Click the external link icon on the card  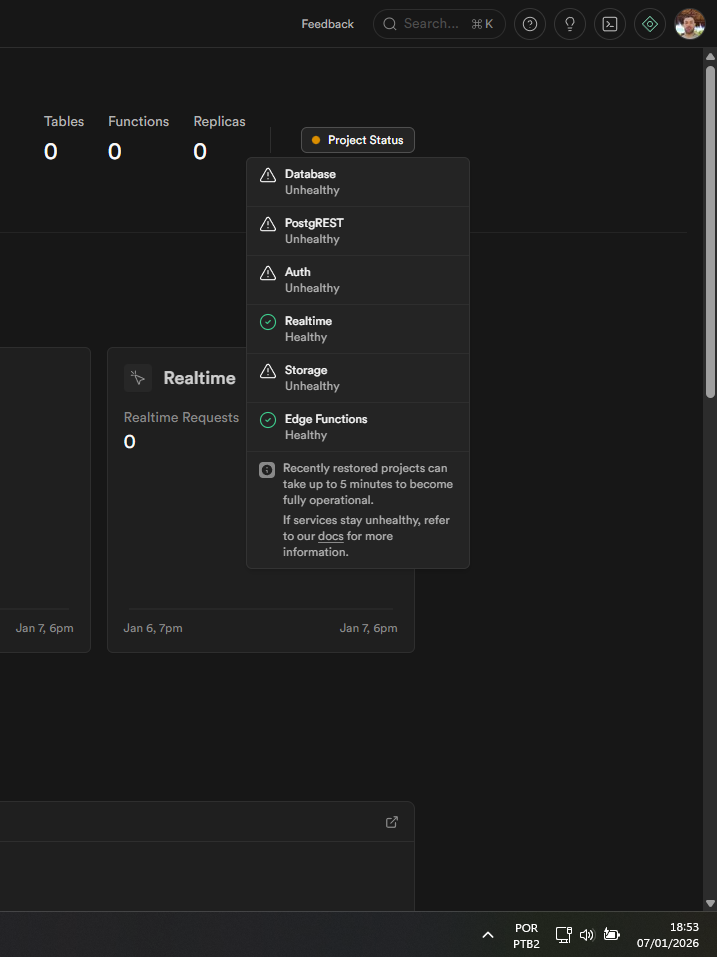click(x=392, y=822)
